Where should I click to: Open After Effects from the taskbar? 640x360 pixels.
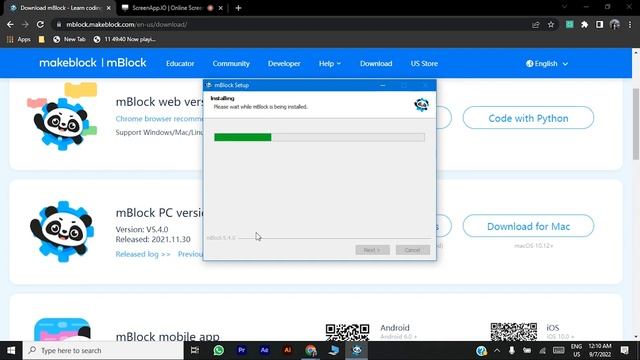[264, 351]
